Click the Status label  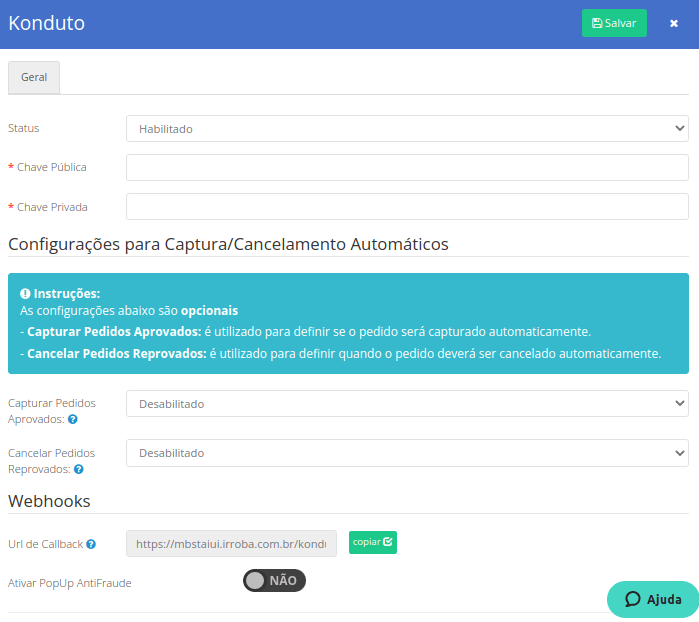[24, 128]
